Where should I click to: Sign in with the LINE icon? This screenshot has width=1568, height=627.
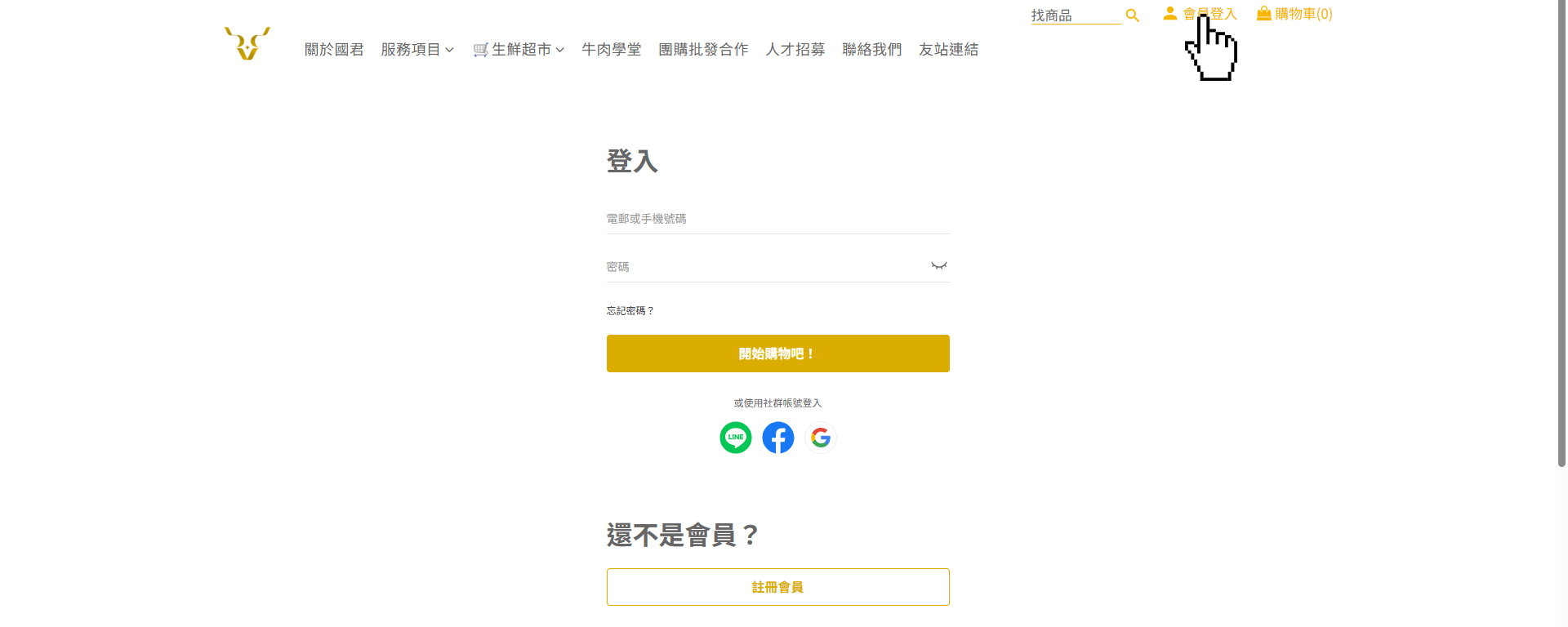click(736, 438)
